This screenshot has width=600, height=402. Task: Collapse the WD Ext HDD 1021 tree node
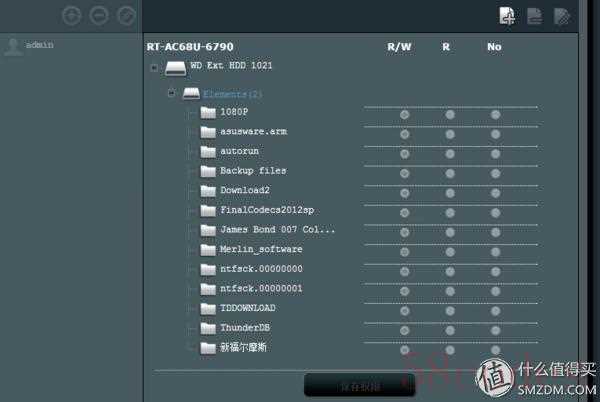(154, 68)
